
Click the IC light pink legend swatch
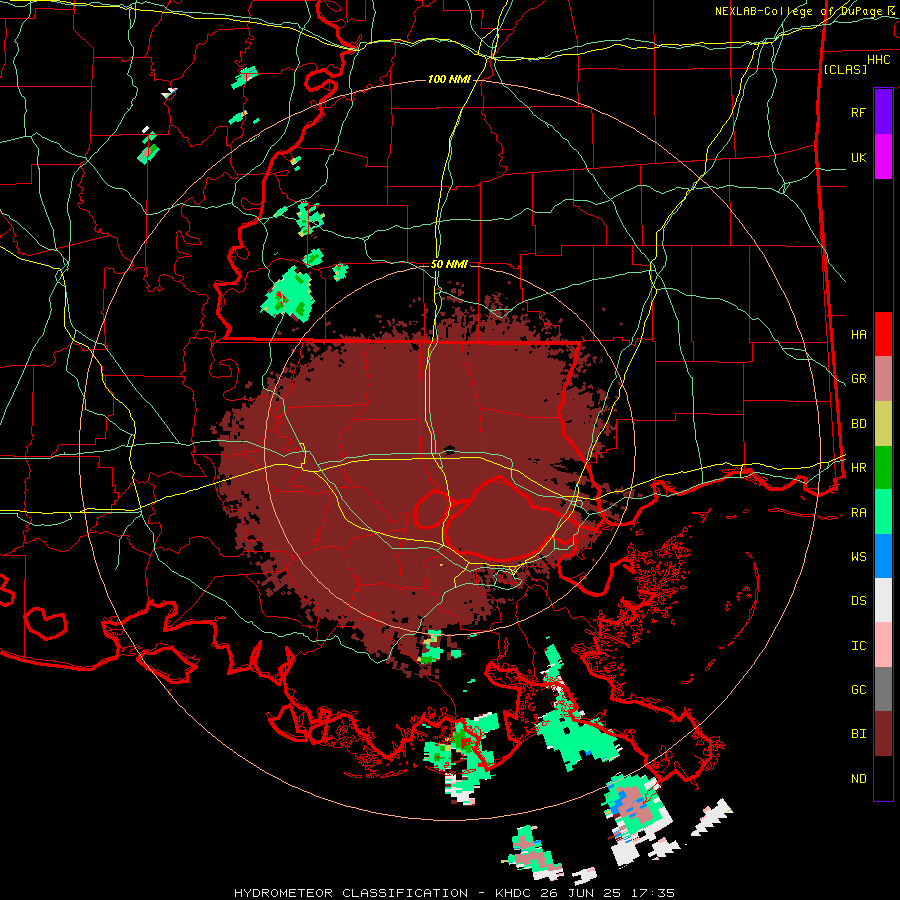point(883,645)
